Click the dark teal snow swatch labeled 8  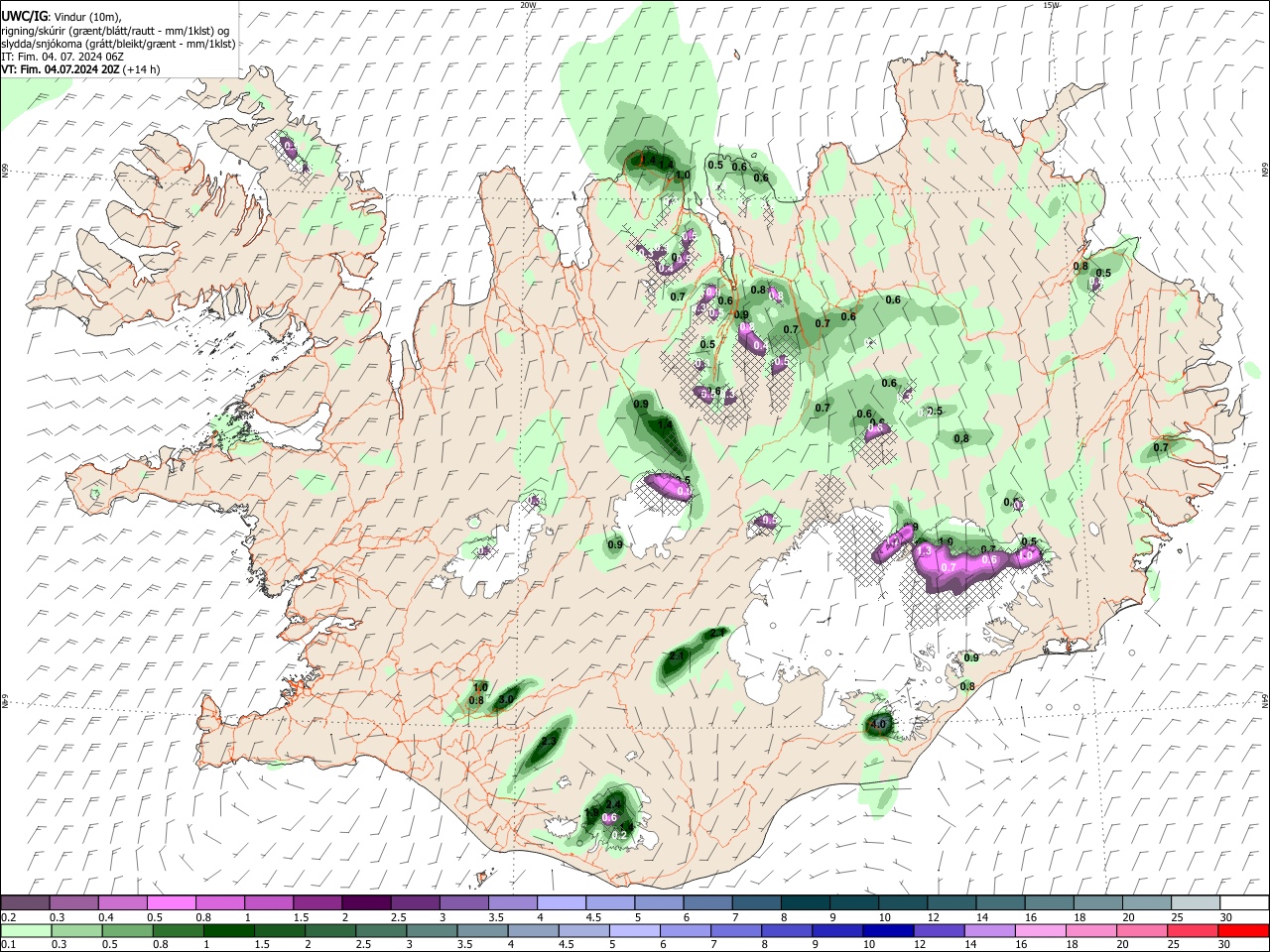pyautogui.click(x=806, y=902)
